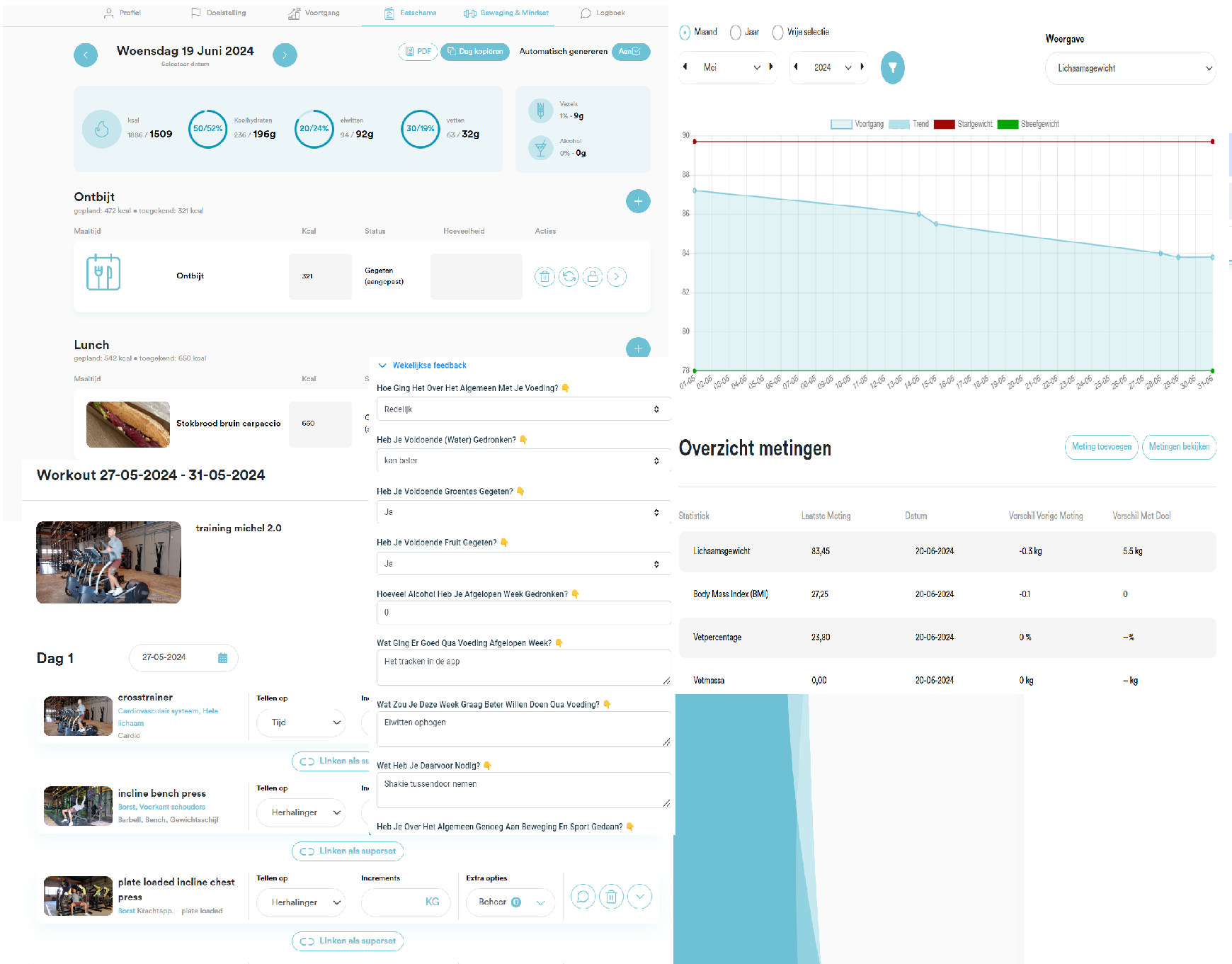Collapse the Wekelijkse feedback section
This screenshot has width=1232, height=964.
[x=382, y=365]
